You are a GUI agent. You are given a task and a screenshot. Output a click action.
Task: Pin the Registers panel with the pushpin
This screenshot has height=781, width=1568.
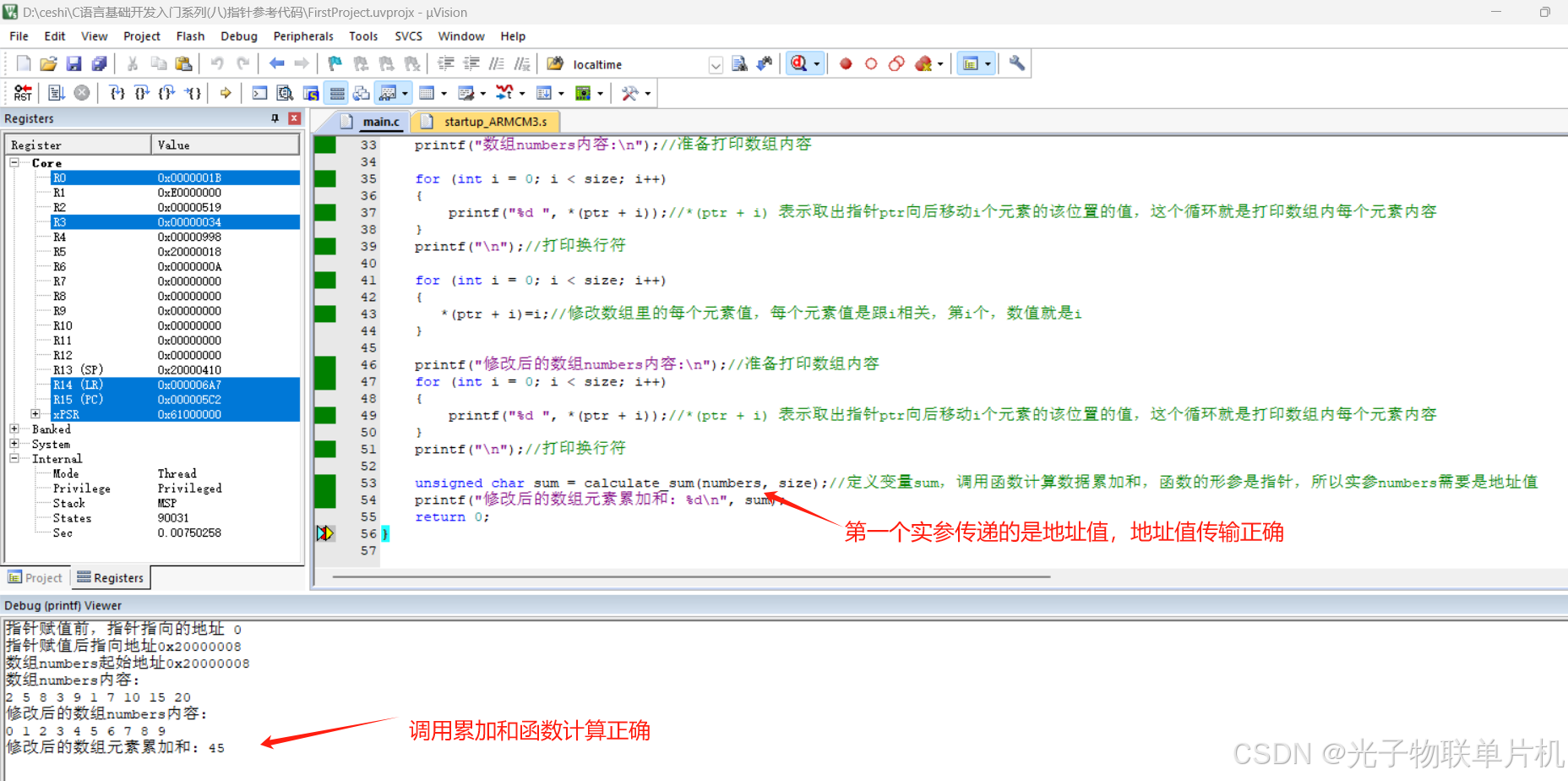click(x=275, y=118)
